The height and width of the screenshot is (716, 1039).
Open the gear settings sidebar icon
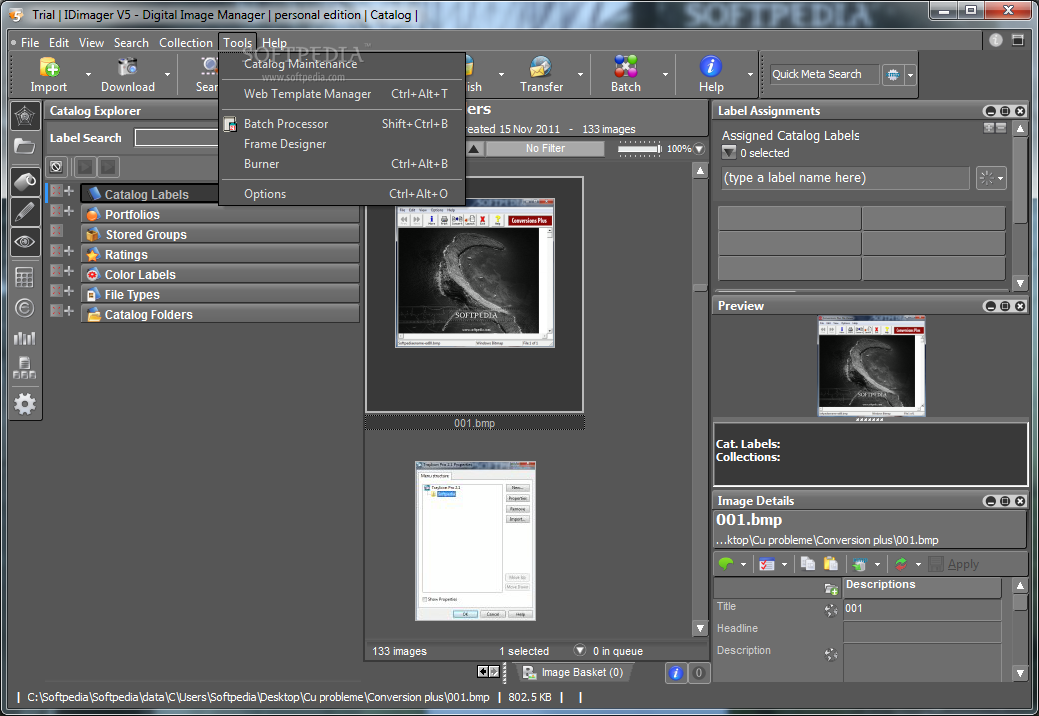click(25, 403)
